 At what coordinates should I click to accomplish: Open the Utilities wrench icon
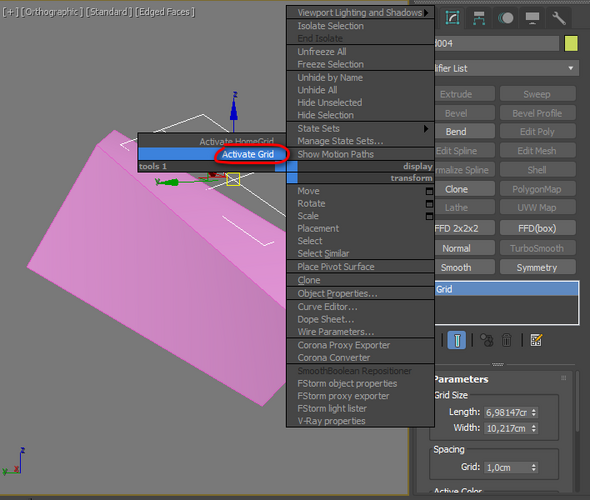(559, 18)
